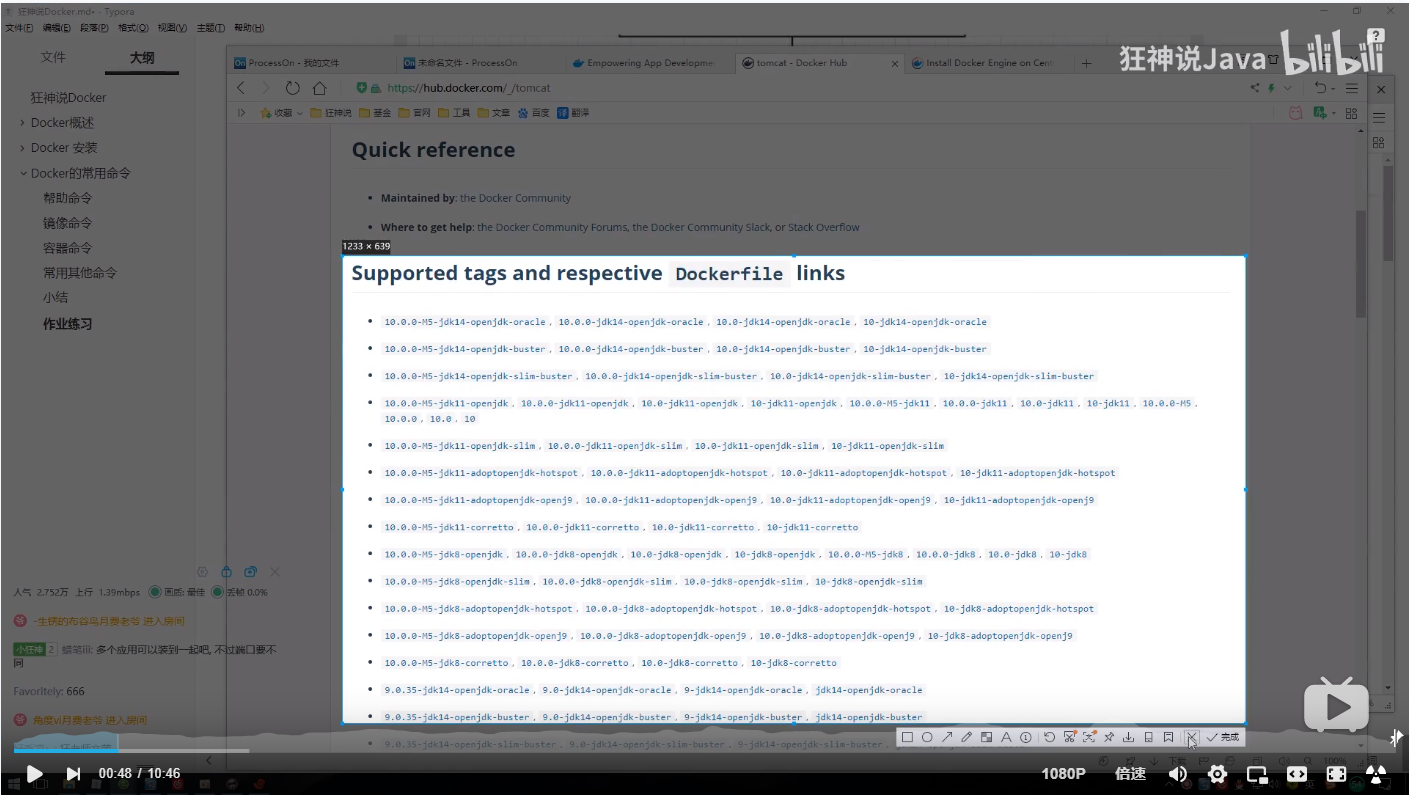Click the large play overlay icon on video

click(x=1336, y=705)
